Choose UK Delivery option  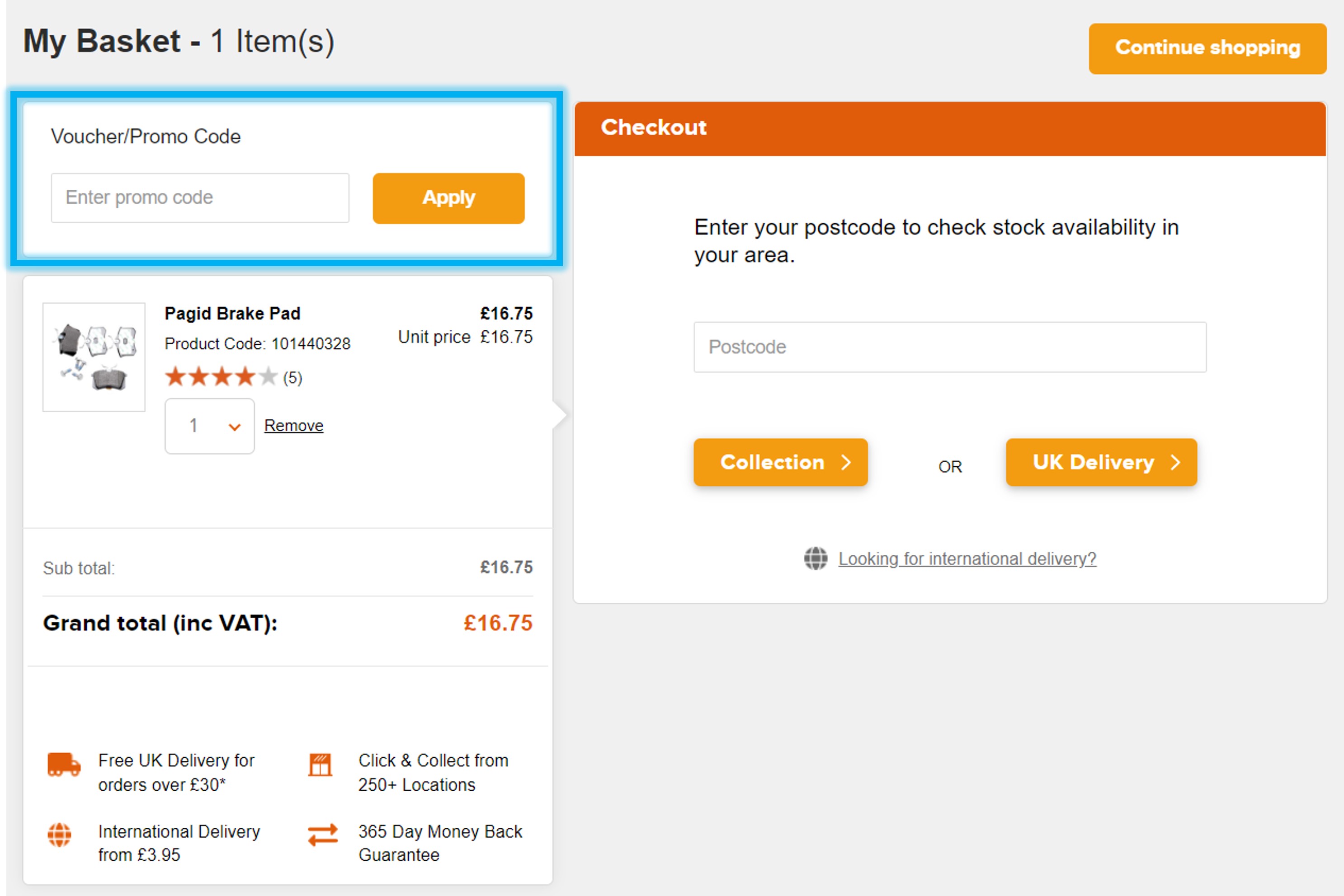[x=1100, y=462]
